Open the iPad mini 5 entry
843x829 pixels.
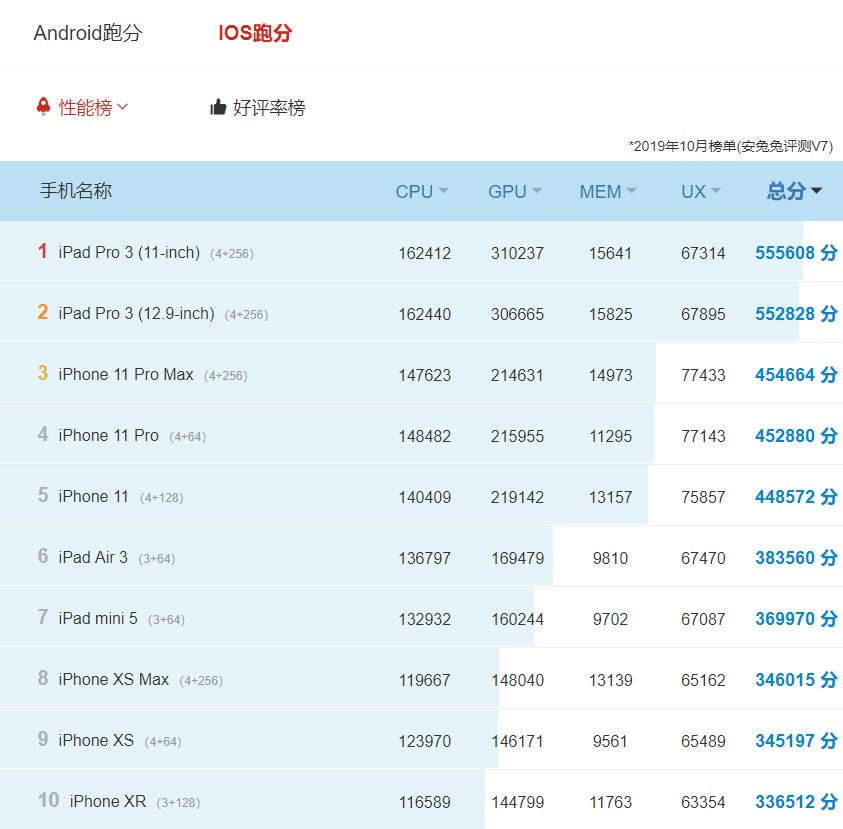coord(98,618)
